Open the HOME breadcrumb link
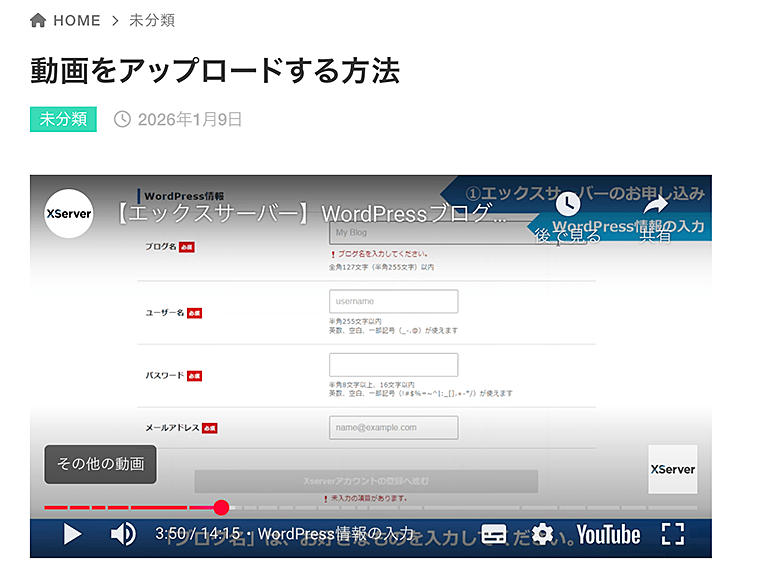 [77, 20]
